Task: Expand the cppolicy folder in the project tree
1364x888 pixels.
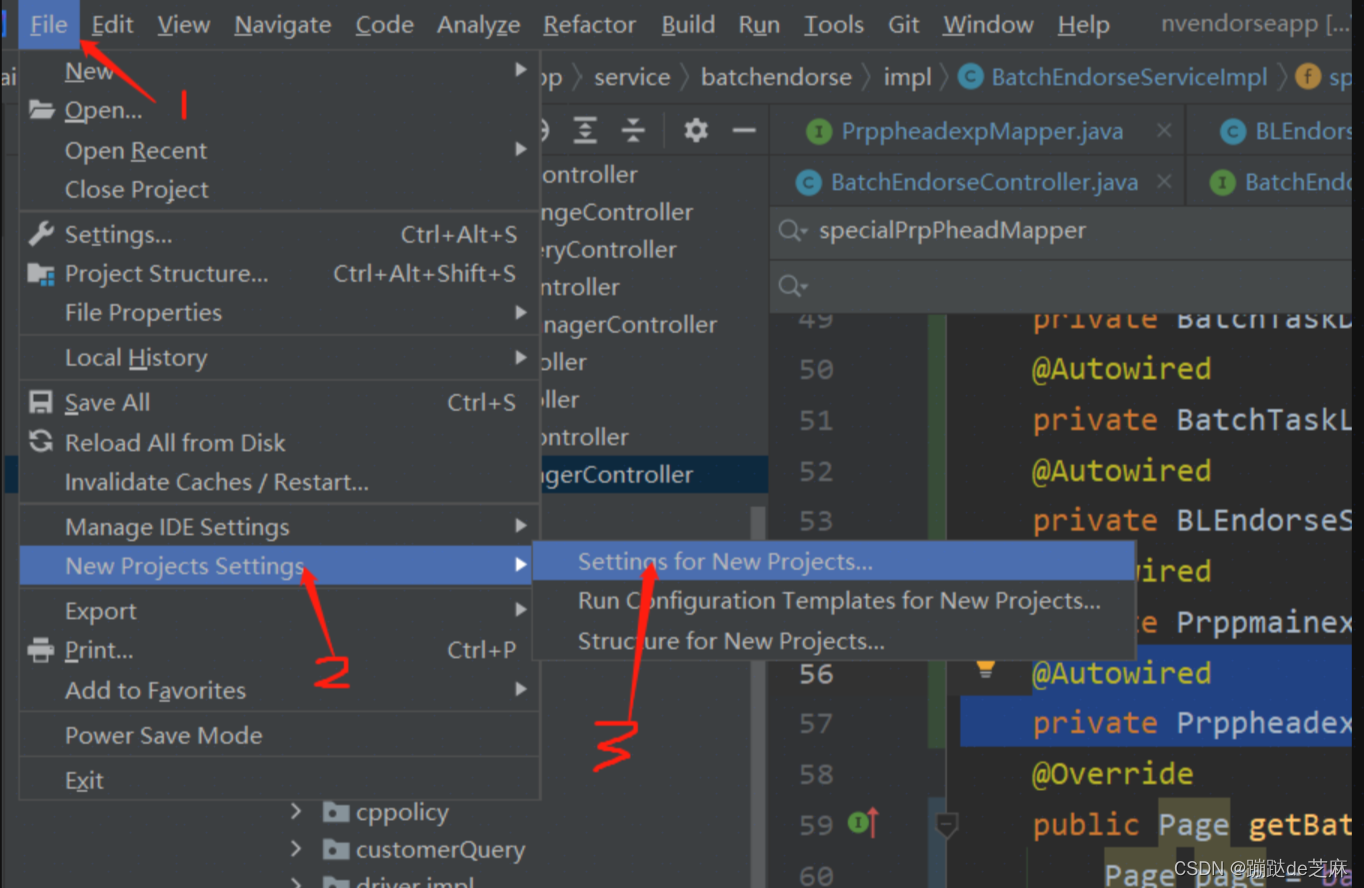Action: coord(297,811)
